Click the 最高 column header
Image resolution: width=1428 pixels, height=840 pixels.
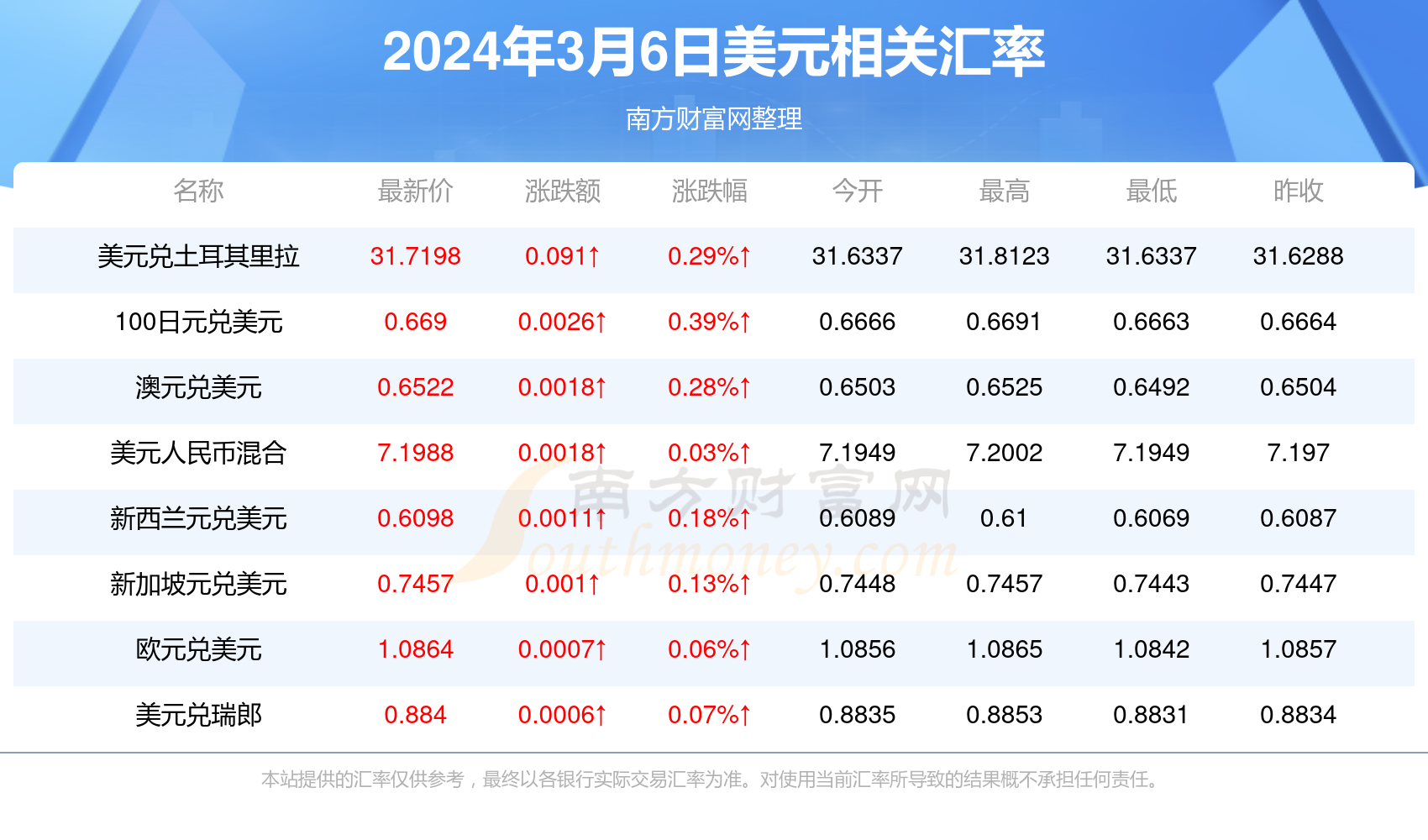pyautogui.click(x=1004, y=191)
